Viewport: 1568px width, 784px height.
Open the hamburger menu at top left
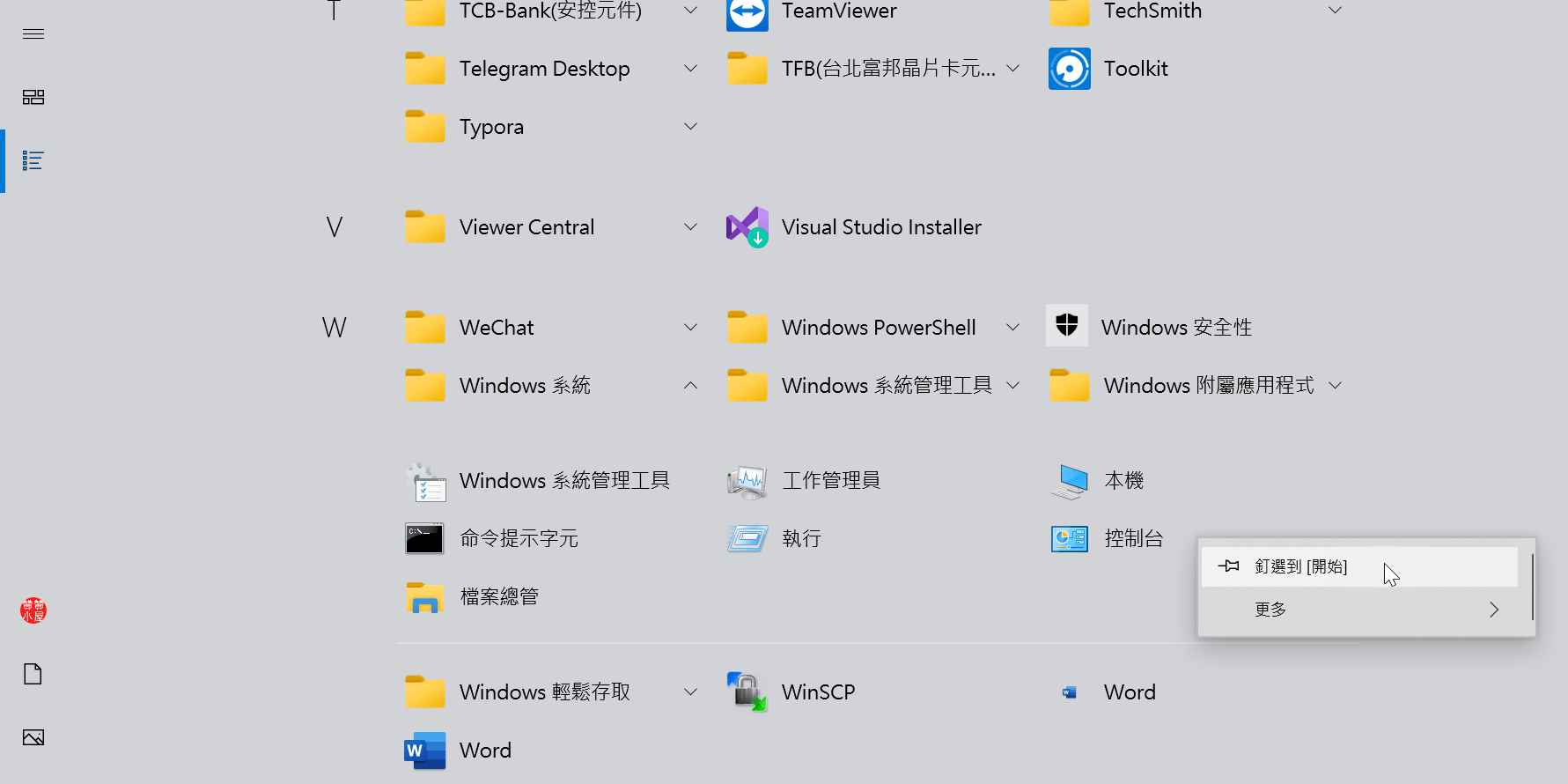pos(33,33)
